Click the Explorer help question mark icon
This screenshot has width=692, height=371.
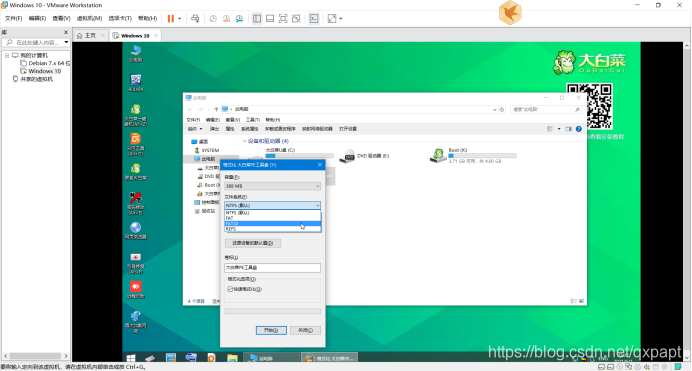click(x=579, y=129)
